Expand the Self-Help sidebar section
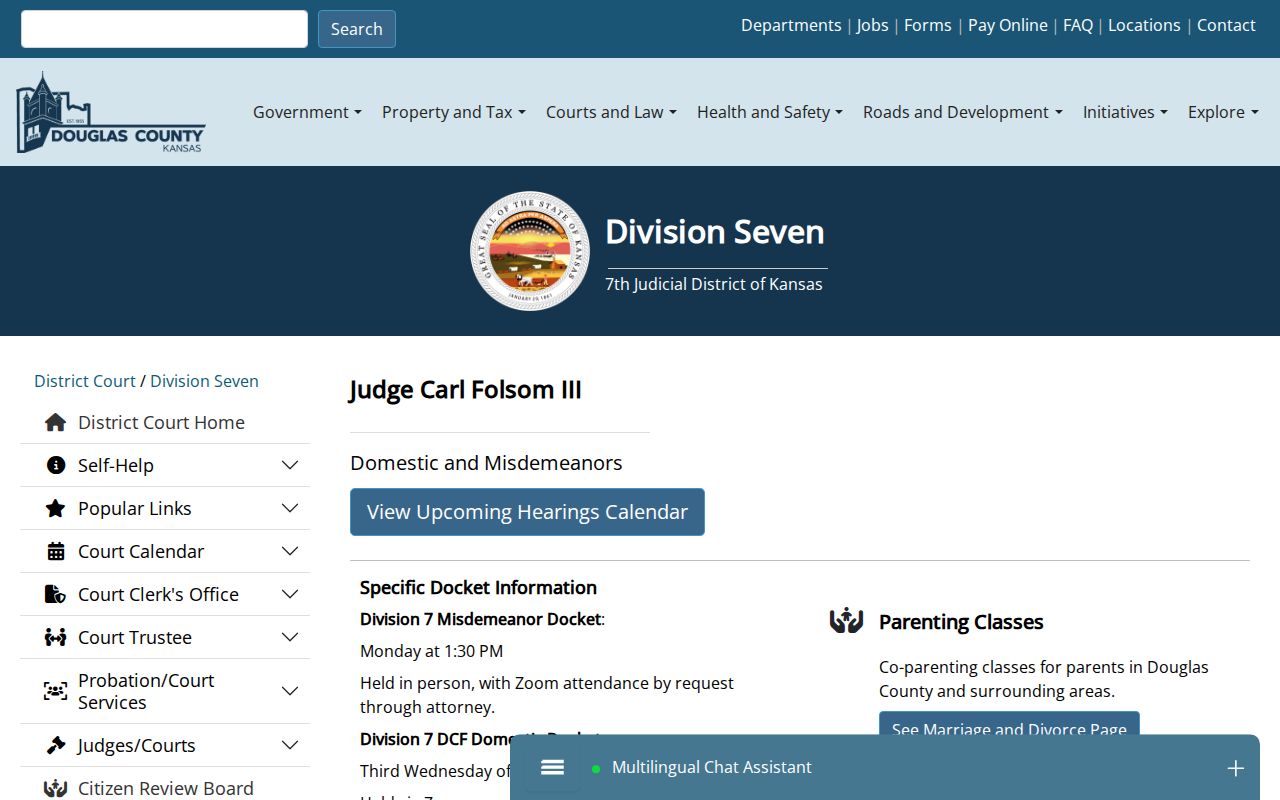This screenshot has height=800, width=1280. click(x=290, y=465)
